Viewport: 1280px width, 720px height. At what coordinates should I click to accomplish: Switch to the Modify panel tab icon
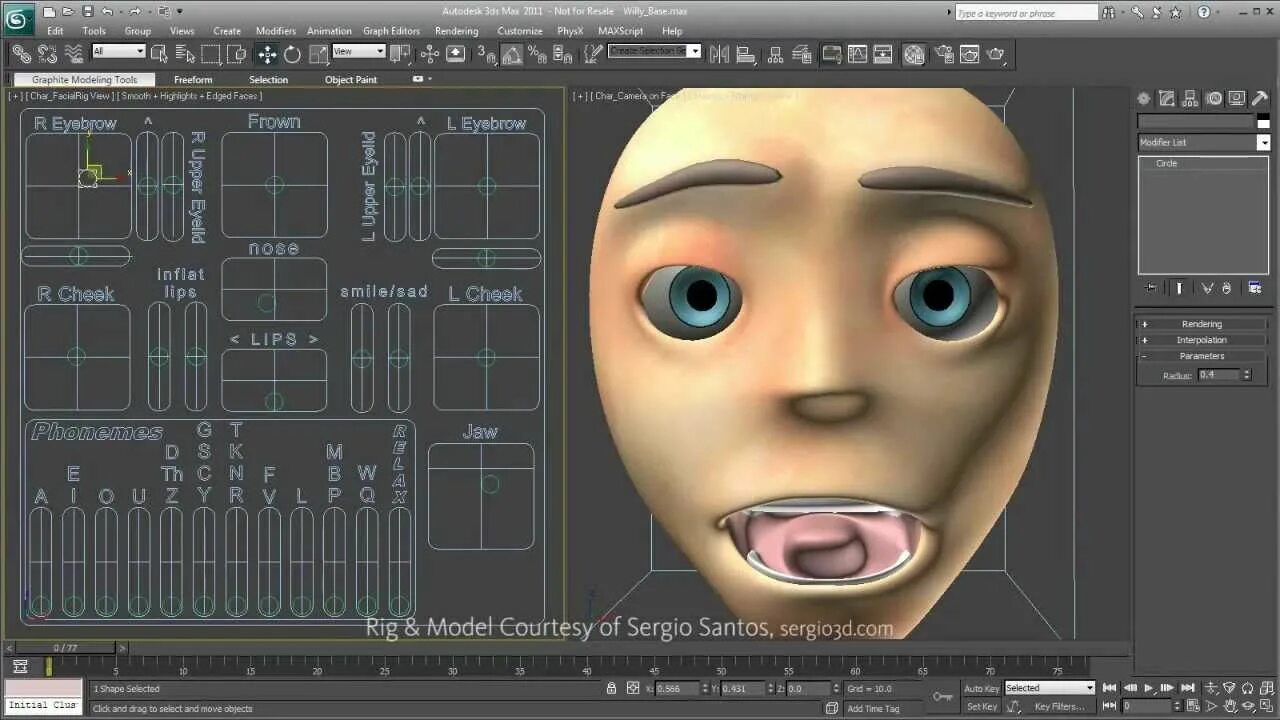(x=1167, y=98)
